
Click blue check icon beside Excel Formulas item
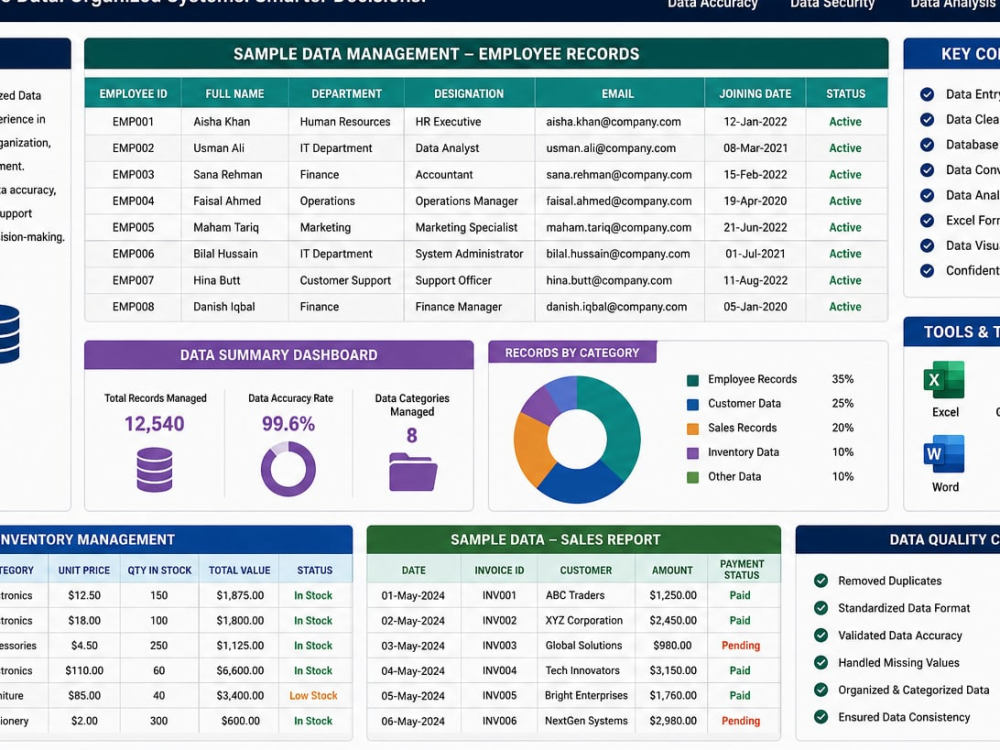pos(927,221)
